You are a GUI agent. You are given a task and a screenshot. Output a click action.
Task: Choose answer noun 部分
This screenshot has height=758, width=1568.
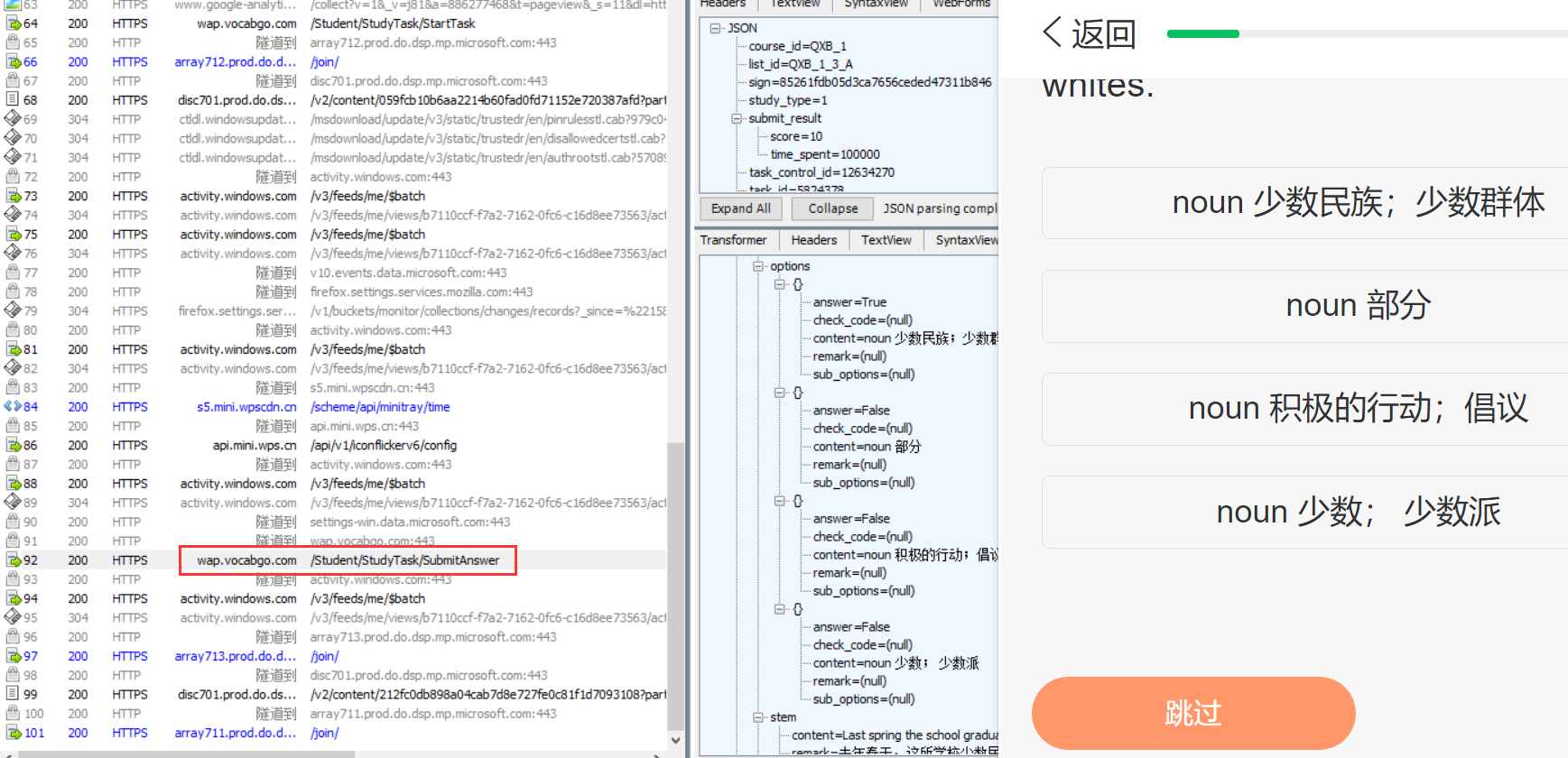[1304, 306]
